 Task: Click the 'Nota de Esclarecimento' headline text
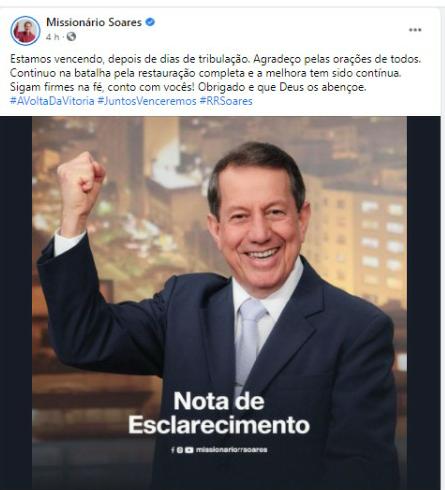[219, 413]
